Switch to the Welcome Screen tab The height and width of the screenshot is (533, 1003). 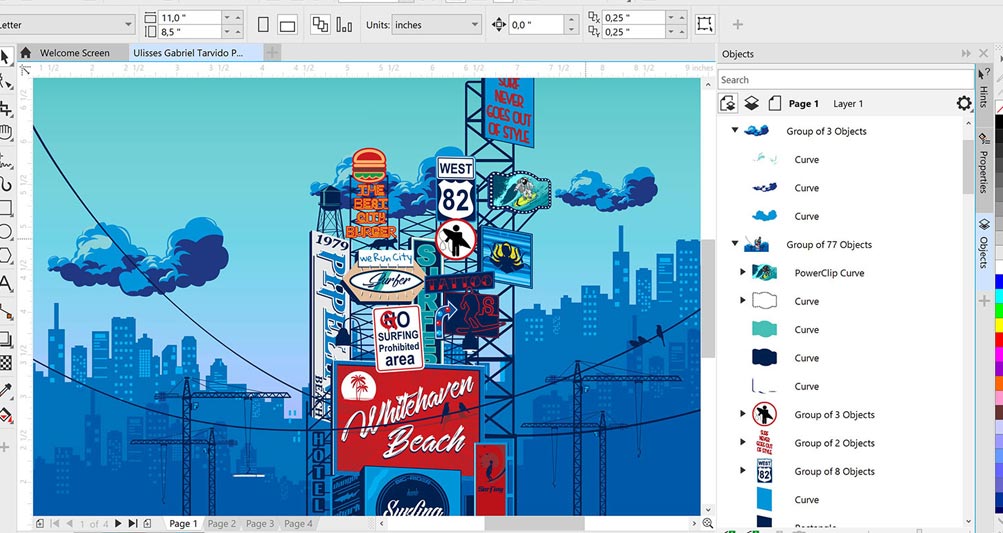[x=74, y=53]
